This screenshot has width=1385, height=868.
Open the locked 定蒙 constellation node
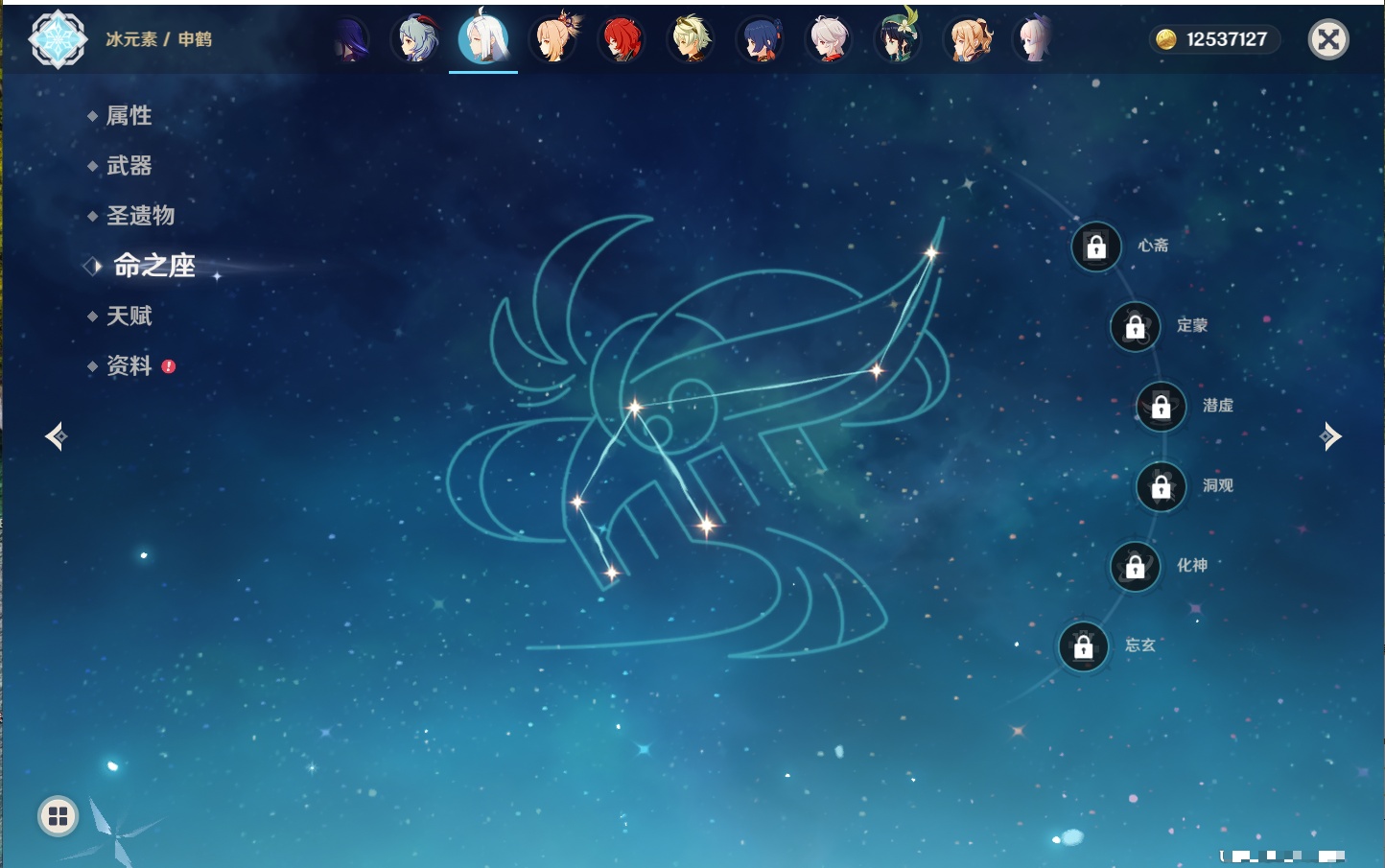coord(1135,327)
